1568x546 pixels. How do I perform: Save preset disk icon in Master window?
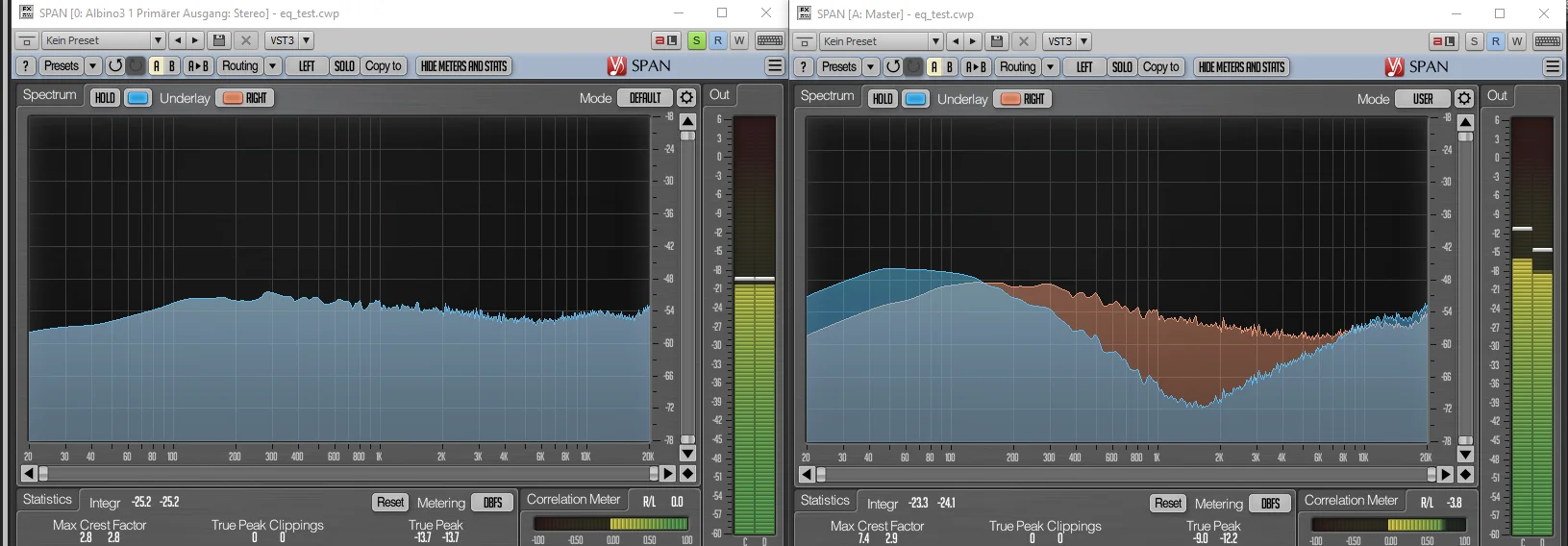997,41
